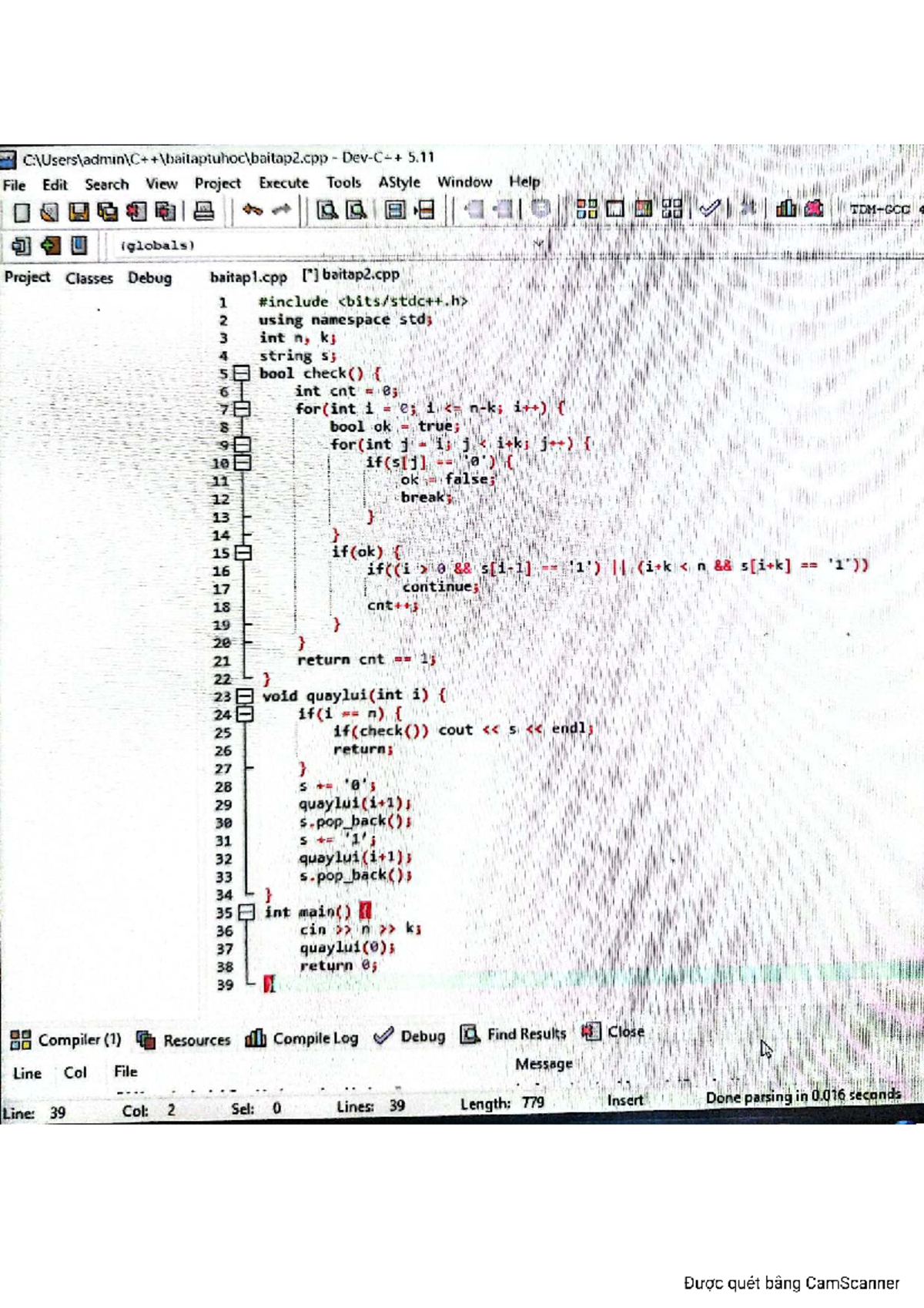The width and height of the screenshot is (924, 1308).
Task: Click Close in the bottom panel
Action: point(613,1031)
